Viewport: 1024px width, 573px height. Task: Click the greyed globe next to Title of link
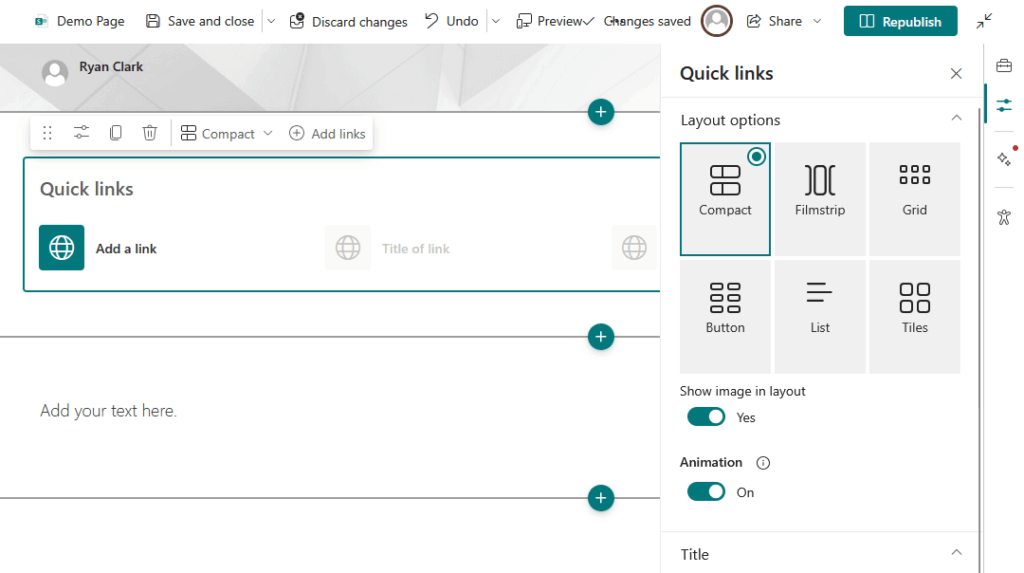pos(347,248)
